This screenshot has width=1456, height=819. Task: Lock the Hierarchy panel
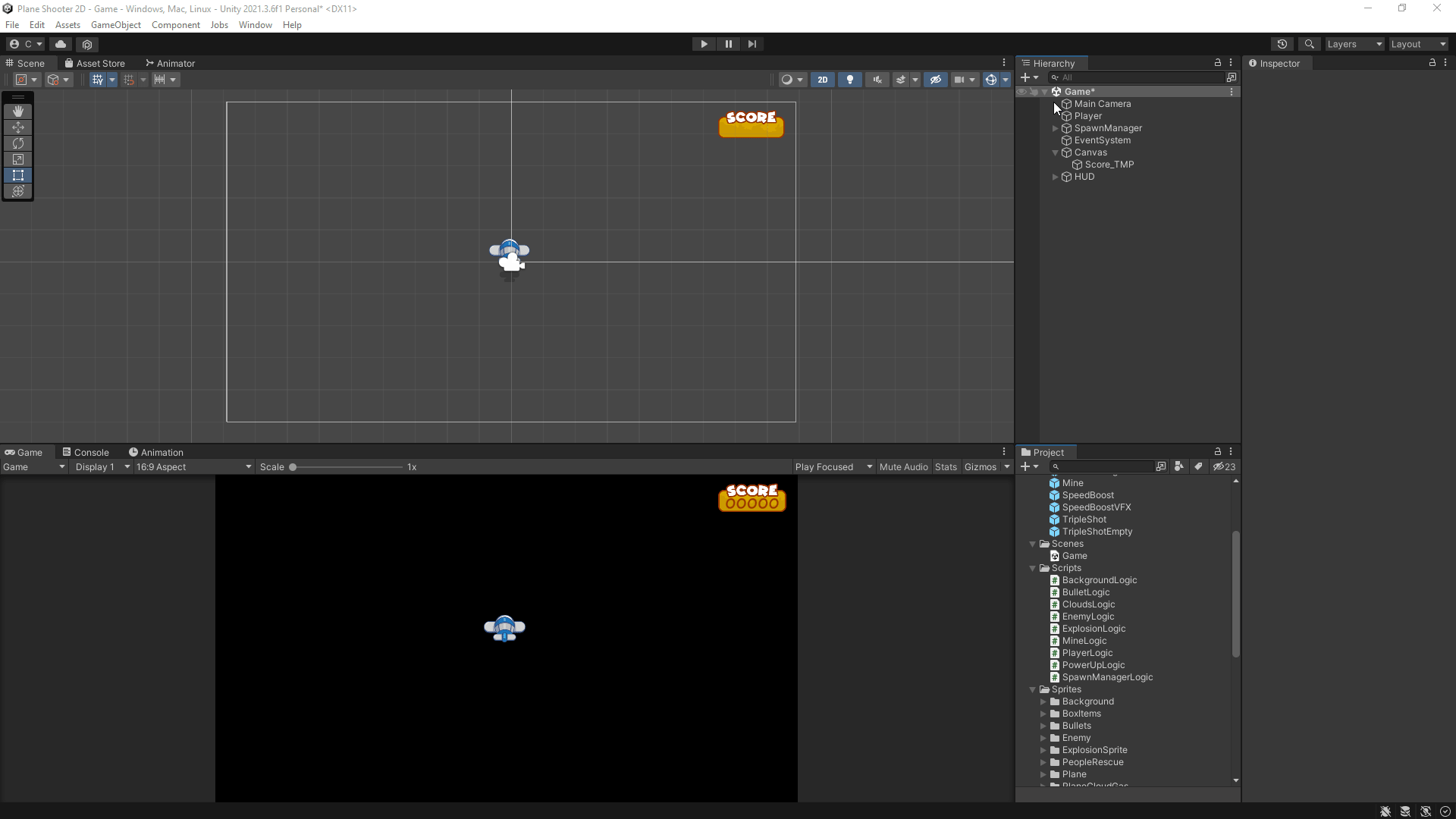[1218, 63]
